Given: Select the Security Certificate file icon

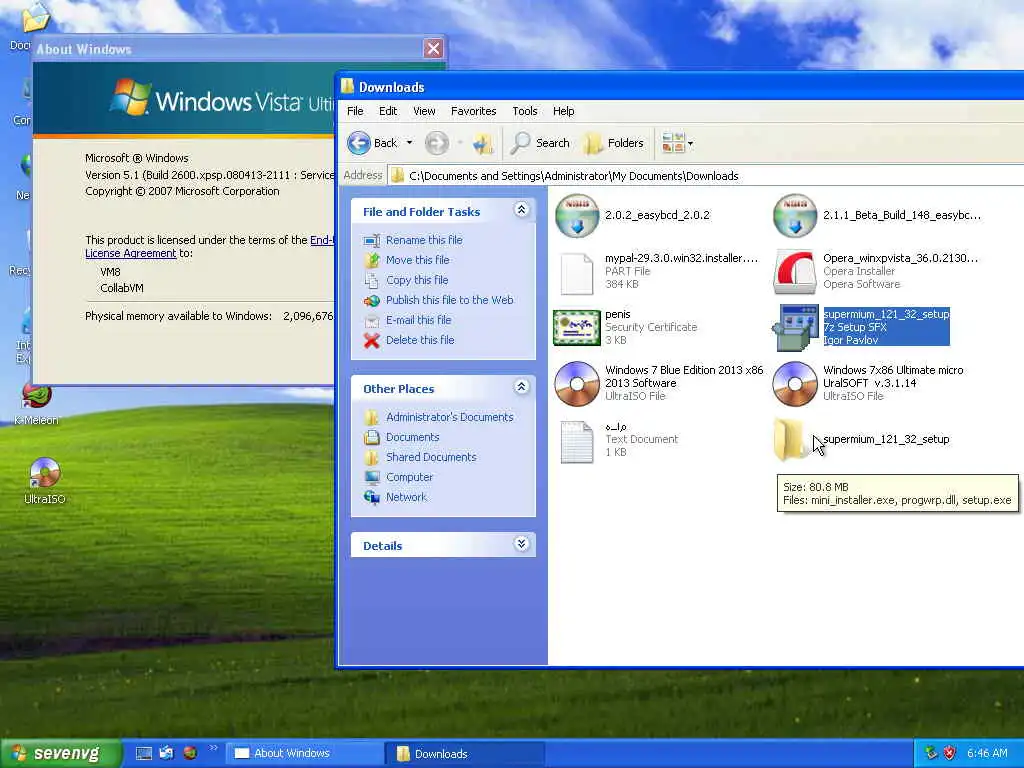Looking at the screenshot, I should [x=577, y=328].
